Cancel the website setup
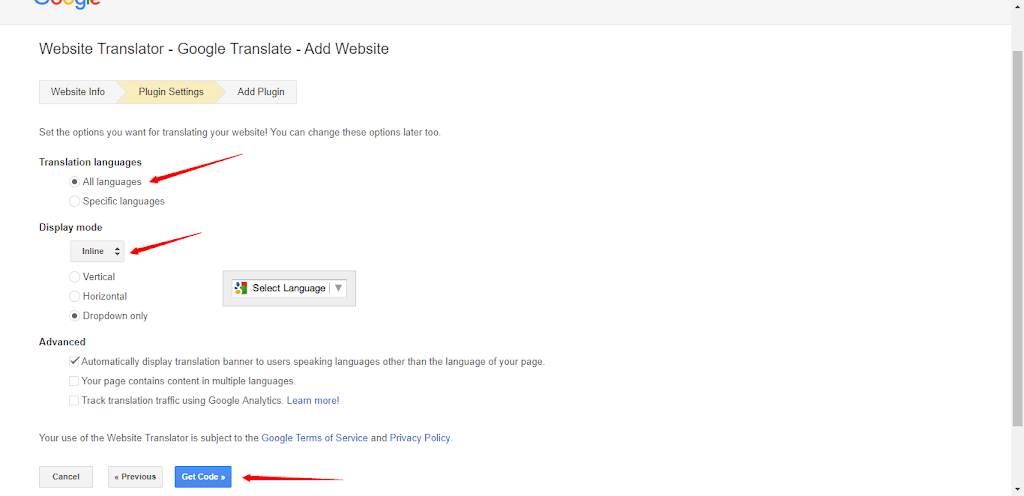The width and height of the screenshot is (1024, 496). (x=66, y=477)
